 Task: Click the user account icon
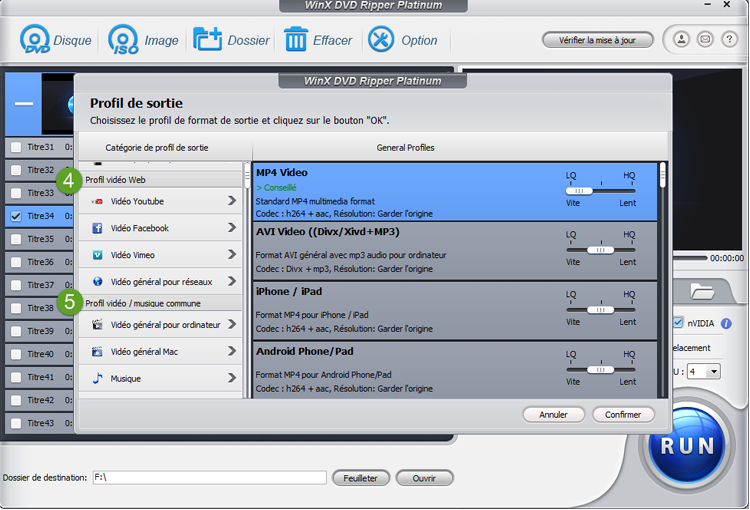[x=681, y=40]
